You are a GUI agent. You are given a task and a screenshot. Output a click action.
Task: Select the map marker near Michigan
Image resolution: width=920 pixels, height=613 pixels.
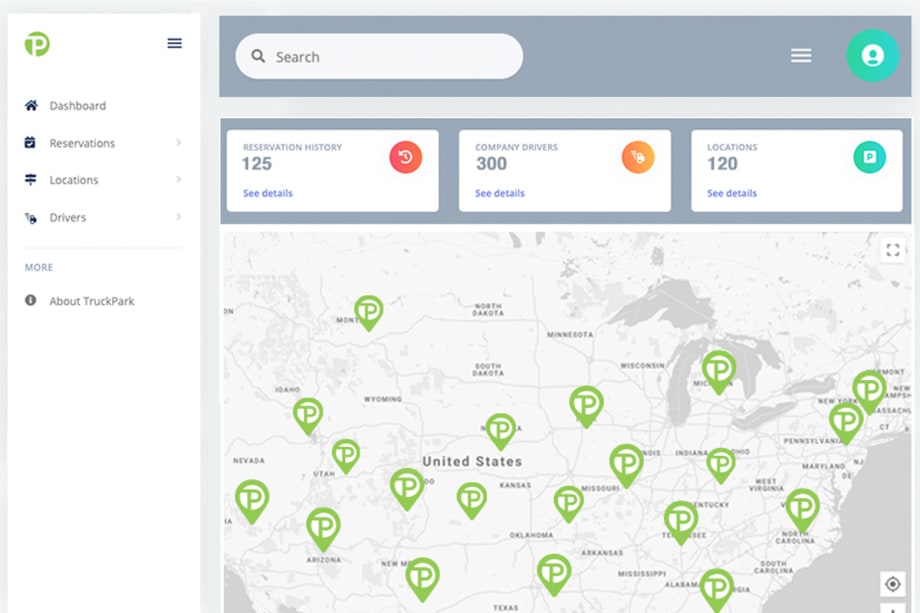721,368
